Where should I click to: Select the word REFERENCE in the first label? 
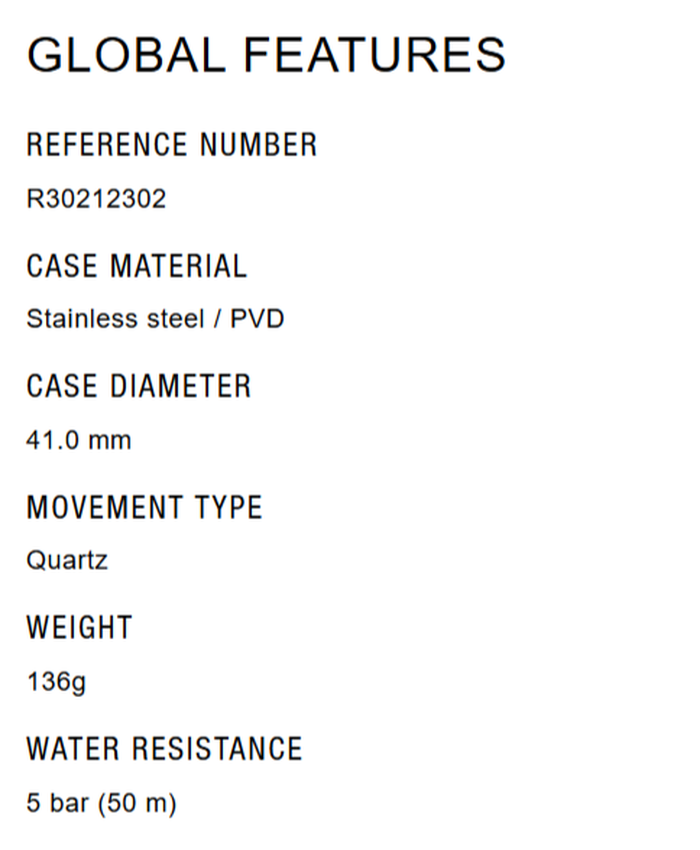(x=108, y=145)
